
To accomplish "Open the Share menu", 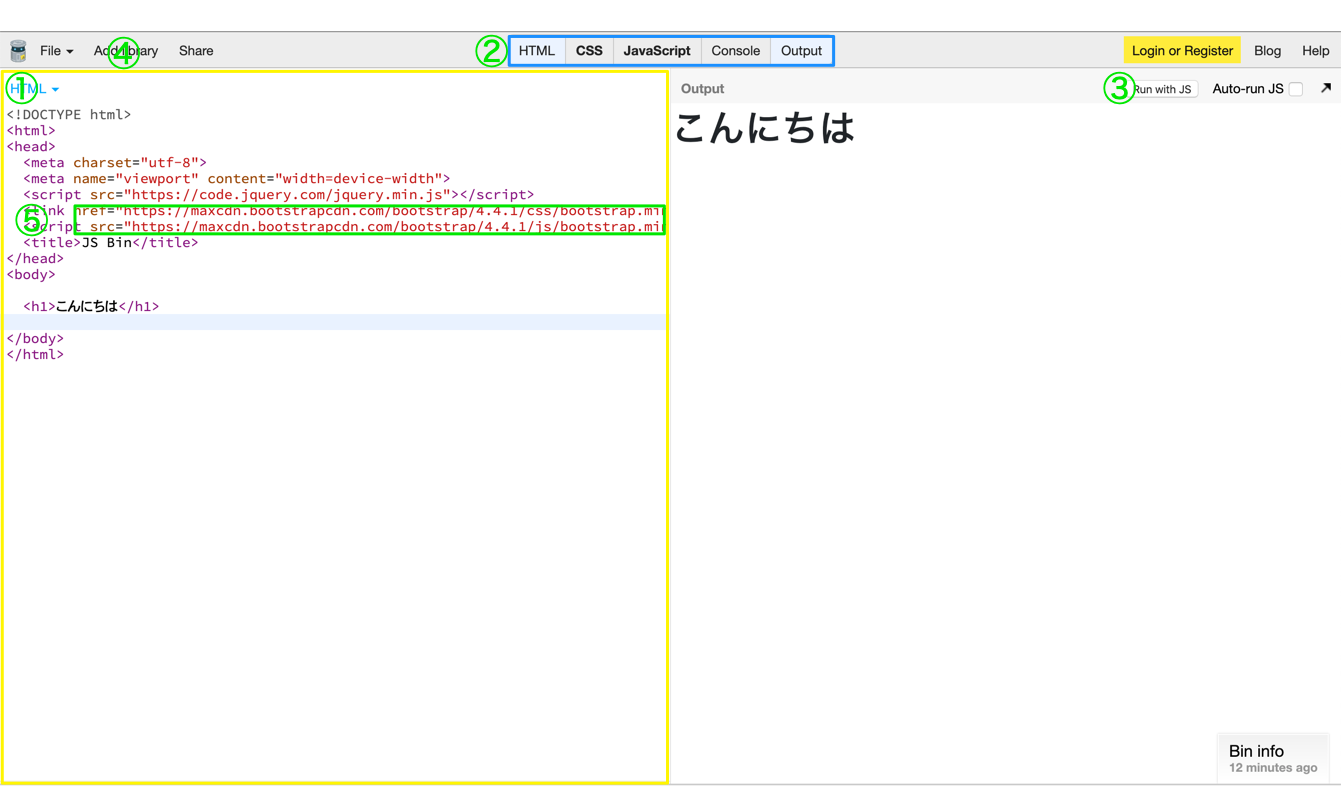I will click(x=195, y=50).
